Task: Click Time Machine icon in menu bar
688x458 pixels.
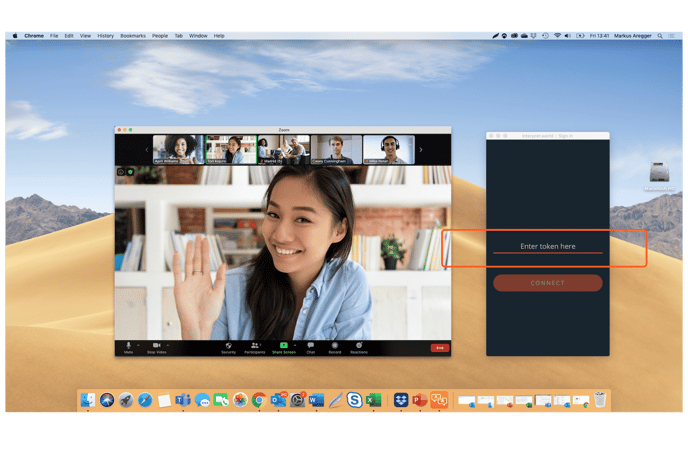Action: click(x=545, y=36)
